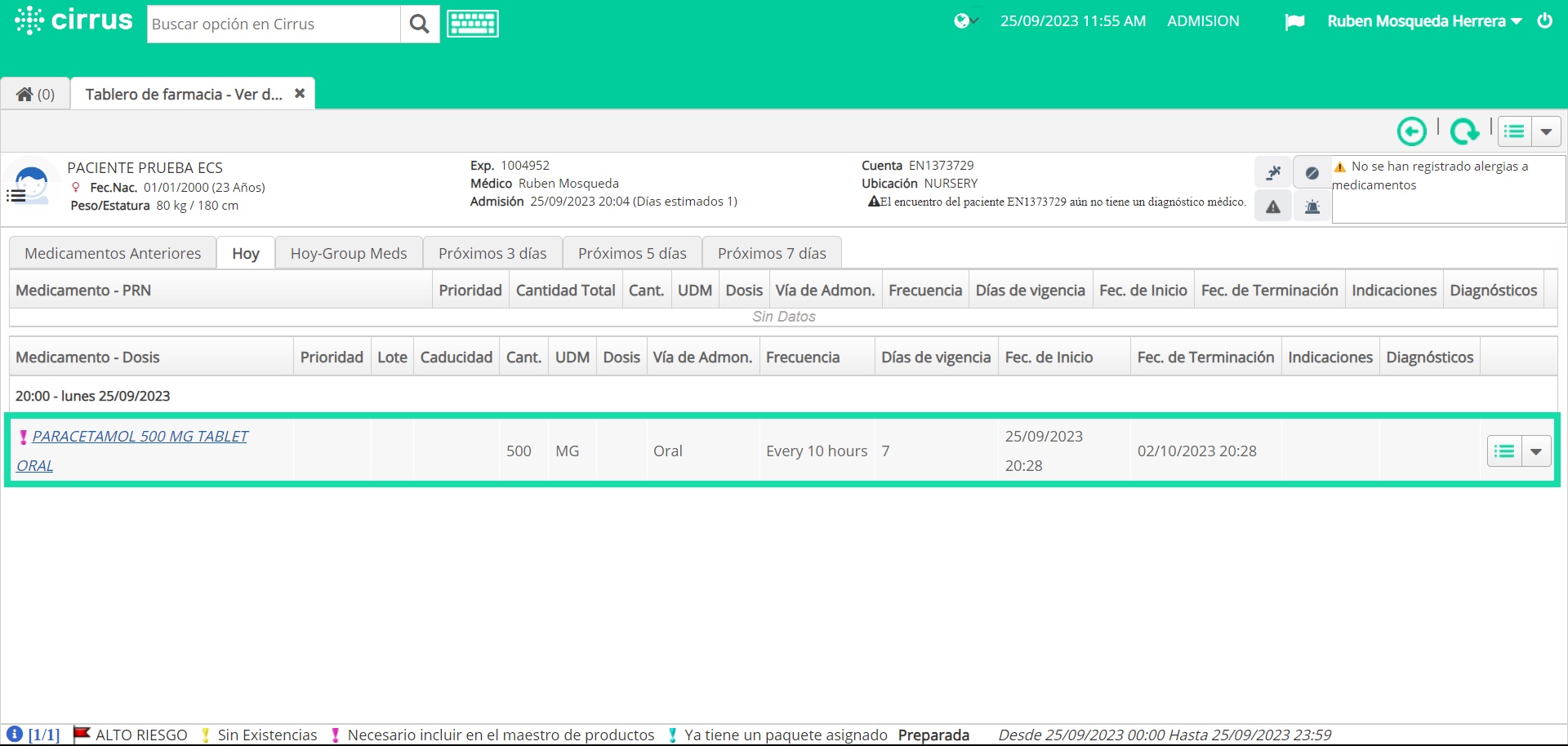
Task: Open the Paracetamol row action dropdown arrow
Action: [1535, 451]
